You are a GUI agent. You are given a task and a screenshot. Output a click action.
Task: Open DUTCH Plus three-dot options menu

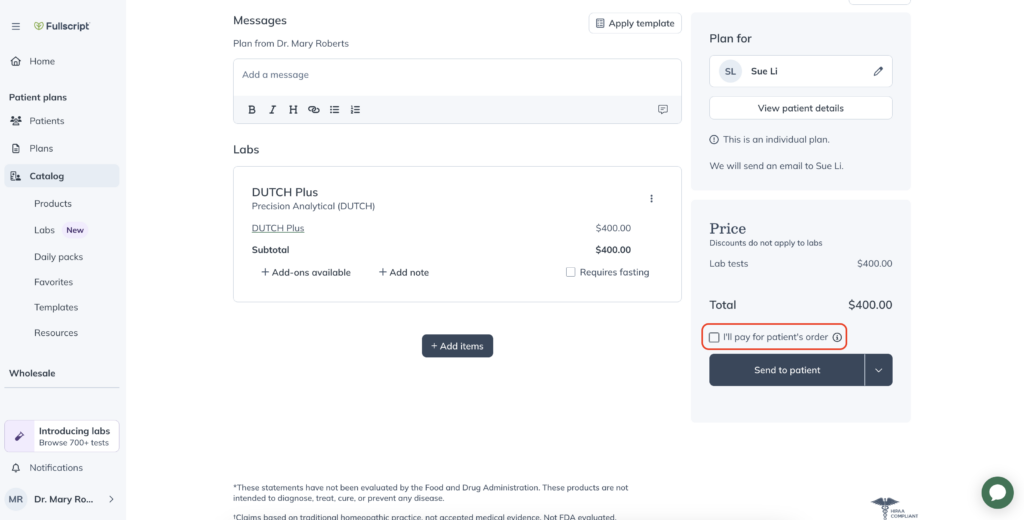[x=651, y=199]
